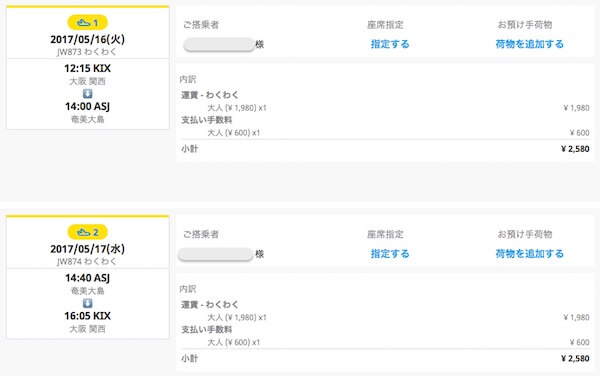Click the 座席指定 header in flight 1
Image resolution: width=600 pixels, height=376 pixels.
(385, 25)
